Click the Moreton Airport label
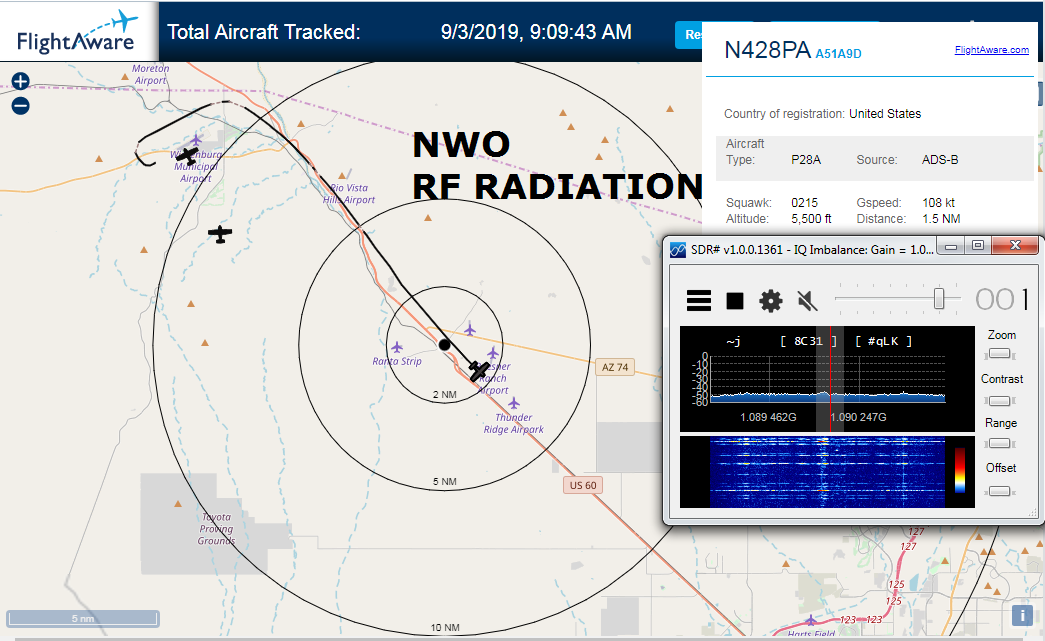Viewport: 1045px width, 641px height. tap(151, 74)
